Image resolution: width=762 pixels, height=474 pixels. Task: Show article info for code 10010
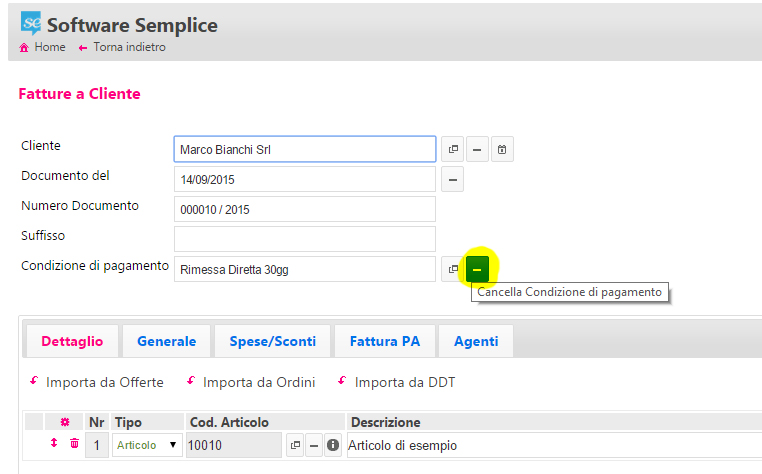[x=333, y=445]
